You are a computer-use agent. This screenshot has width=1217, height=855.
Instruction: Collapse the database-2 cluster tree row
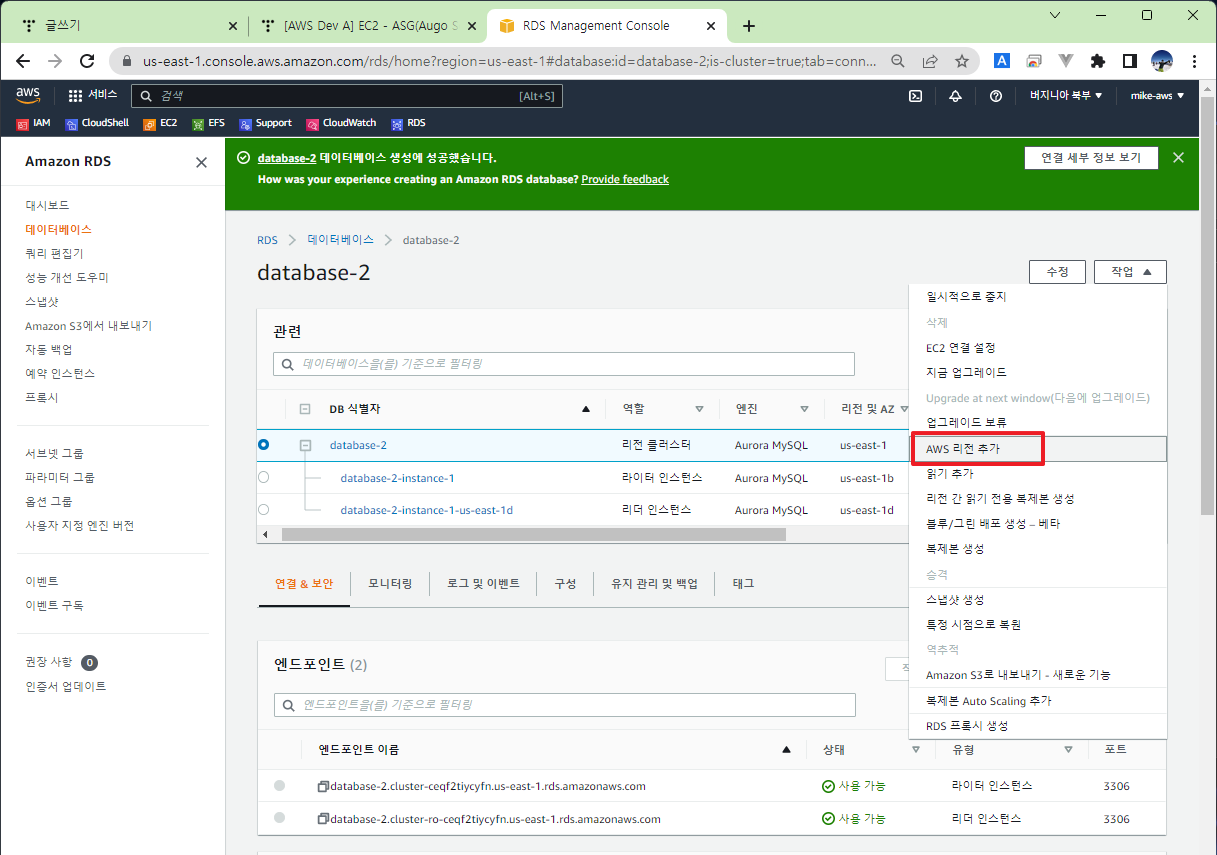click(x=305, y=445)
